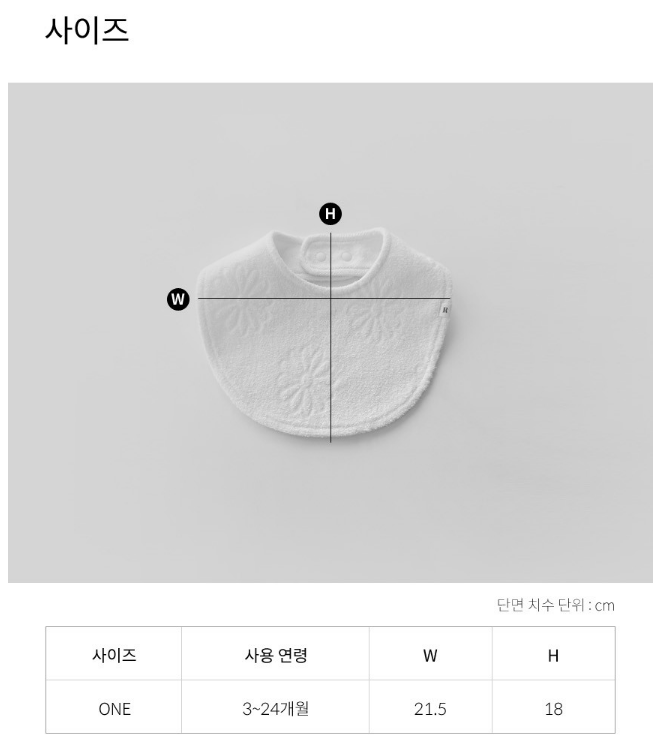Viewport: 659px width, 746px height.
Task: Click the 단면 치수 단위 : cm note
Action: pos(555,605)
